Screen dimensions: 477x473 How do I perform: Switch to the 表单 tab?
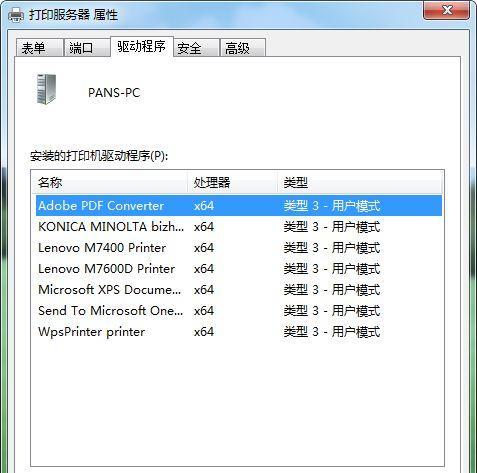pyautogui.click(x=39, y=48)
